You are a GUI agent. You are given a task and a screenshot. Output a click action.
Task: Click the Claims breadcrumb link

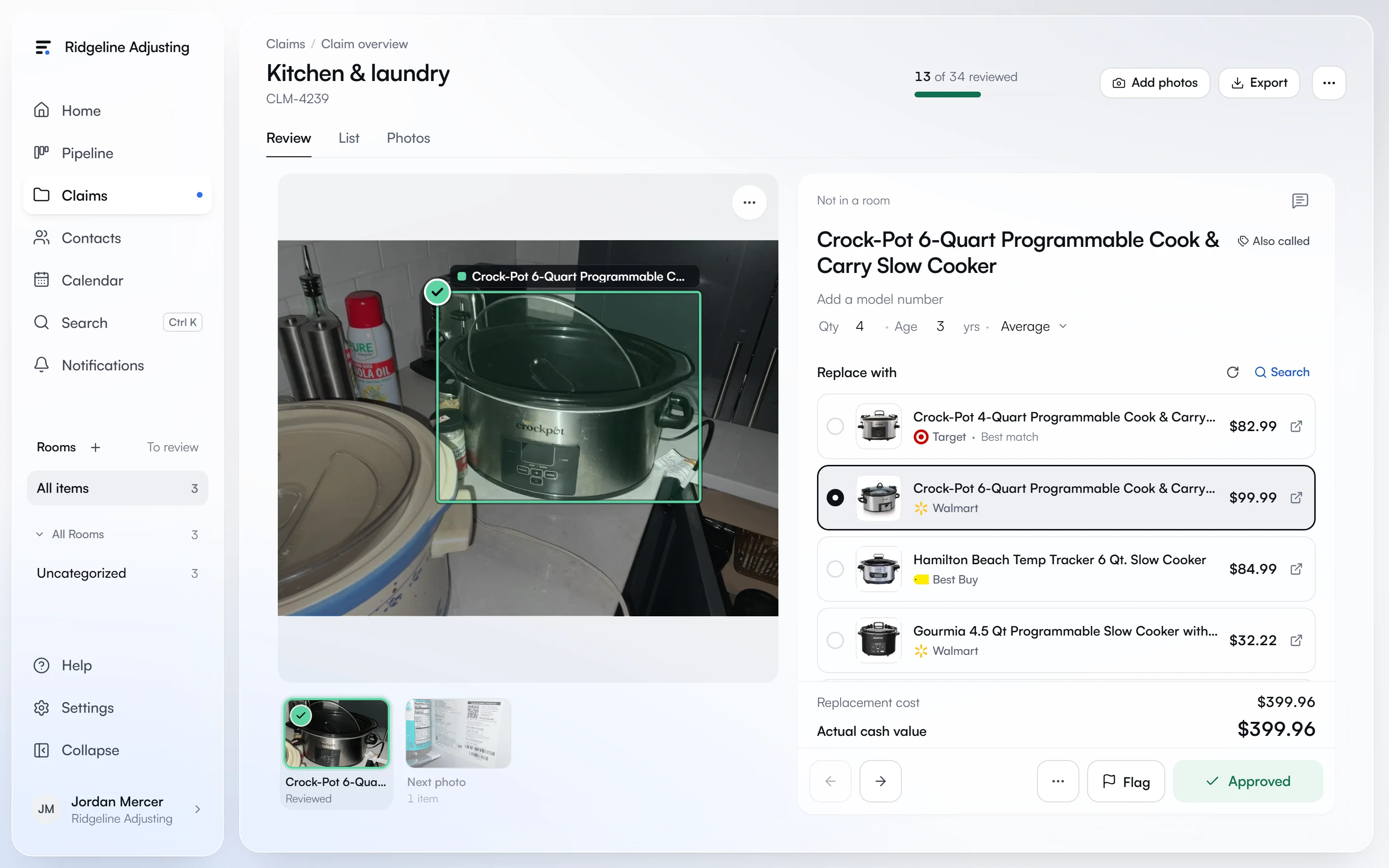(285, 44)
